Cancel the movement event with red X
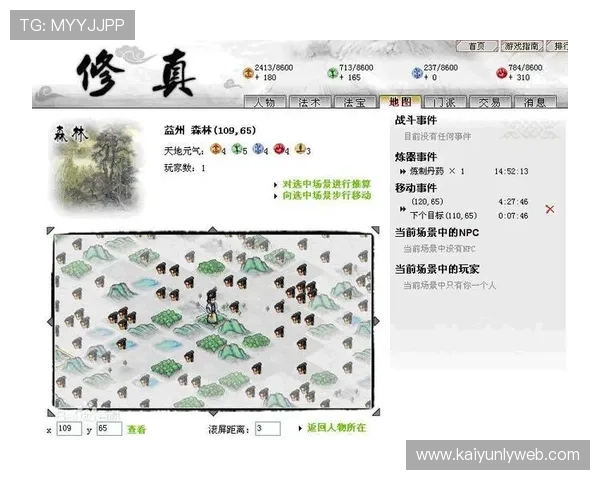 pyautogui.click(x=549, y=209)
